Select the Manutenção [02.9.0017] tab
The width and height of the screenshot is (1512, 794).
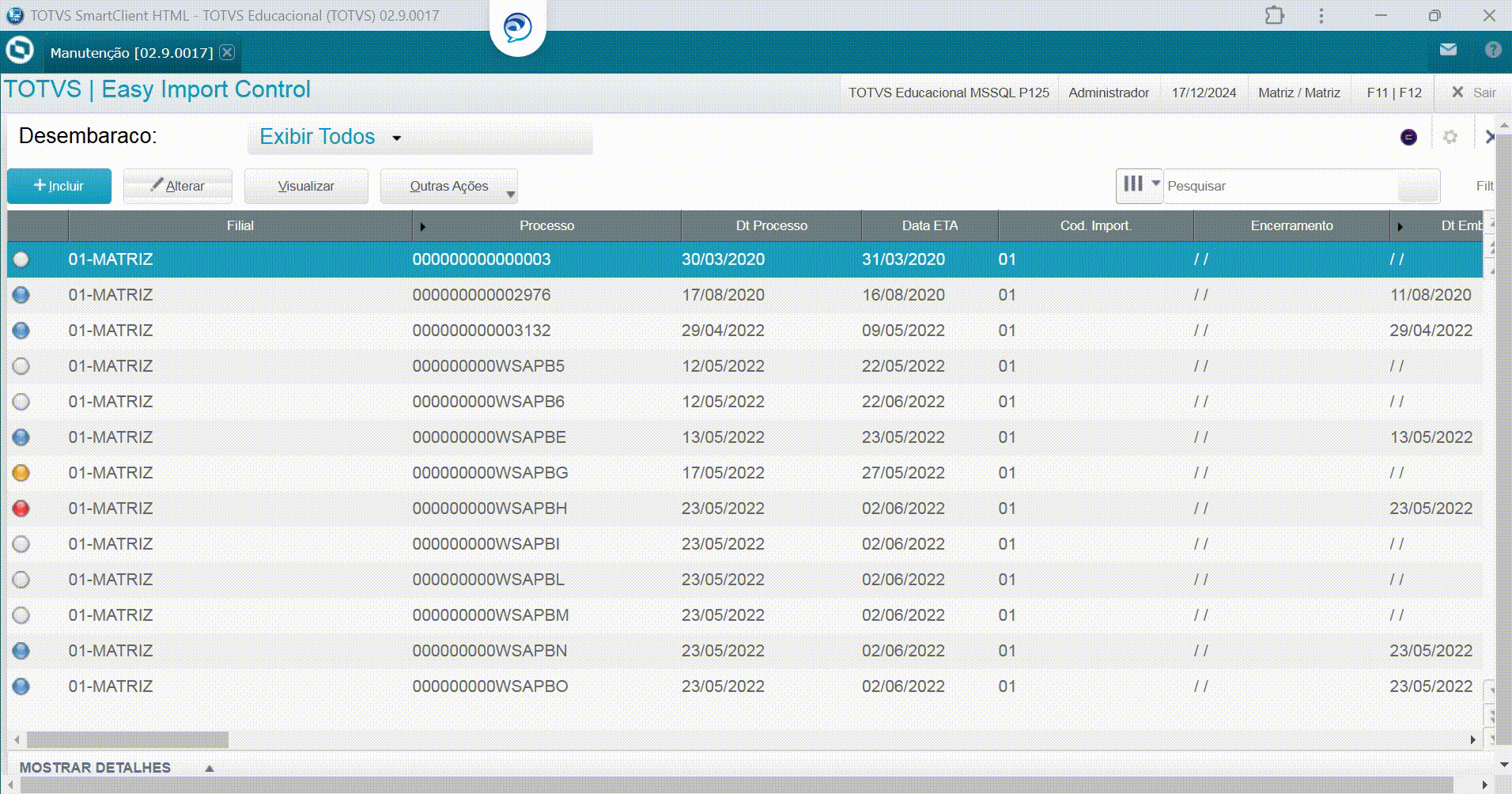tap(131, 52)
